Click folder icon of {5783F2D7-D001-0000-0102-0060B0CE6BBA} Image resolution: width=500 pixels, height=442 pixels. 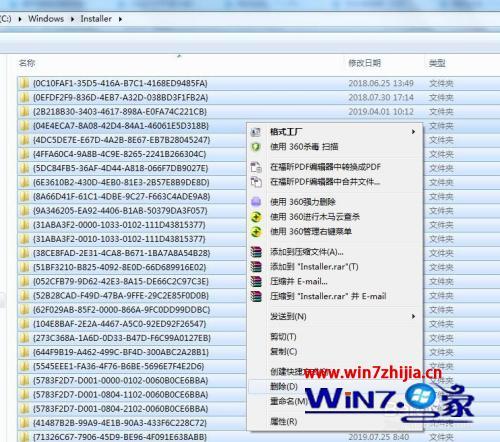24,381
